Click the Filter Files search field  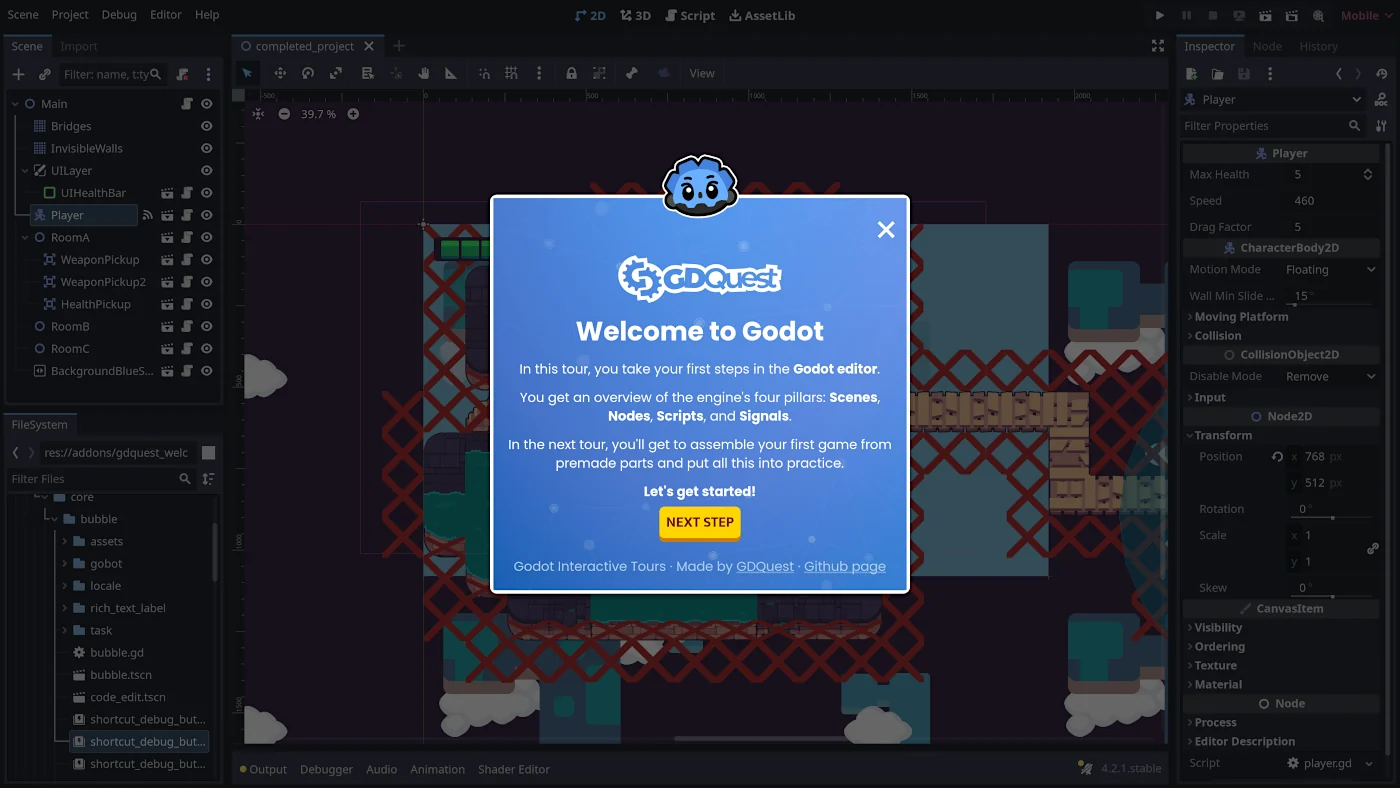pyautogui.click(x=100, y=479)
